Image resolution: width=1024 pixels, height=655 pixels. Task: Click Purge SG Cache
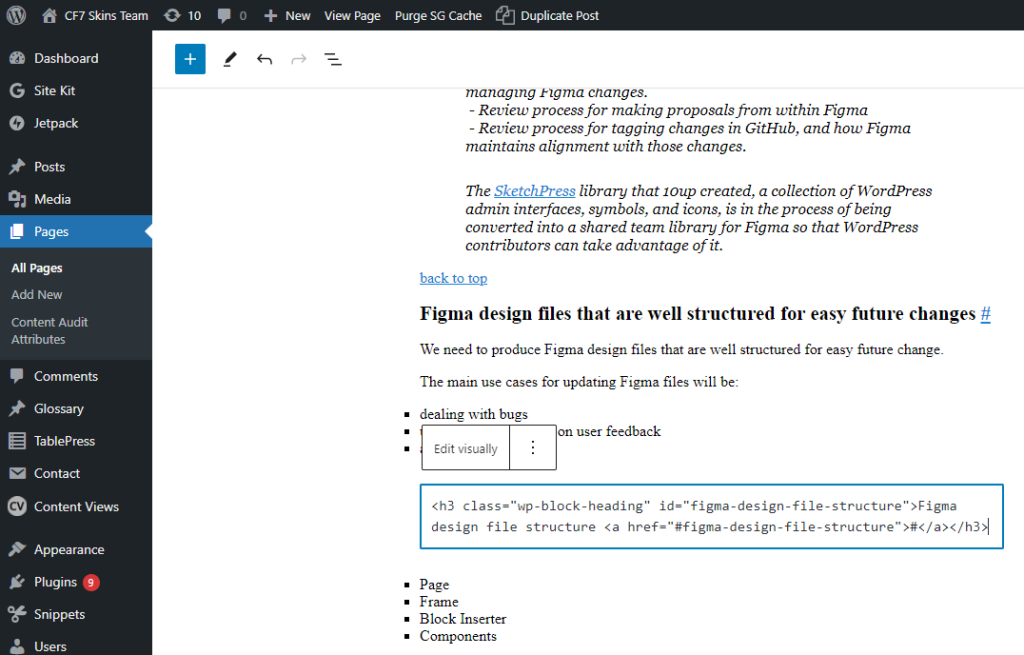pos(438,15)
